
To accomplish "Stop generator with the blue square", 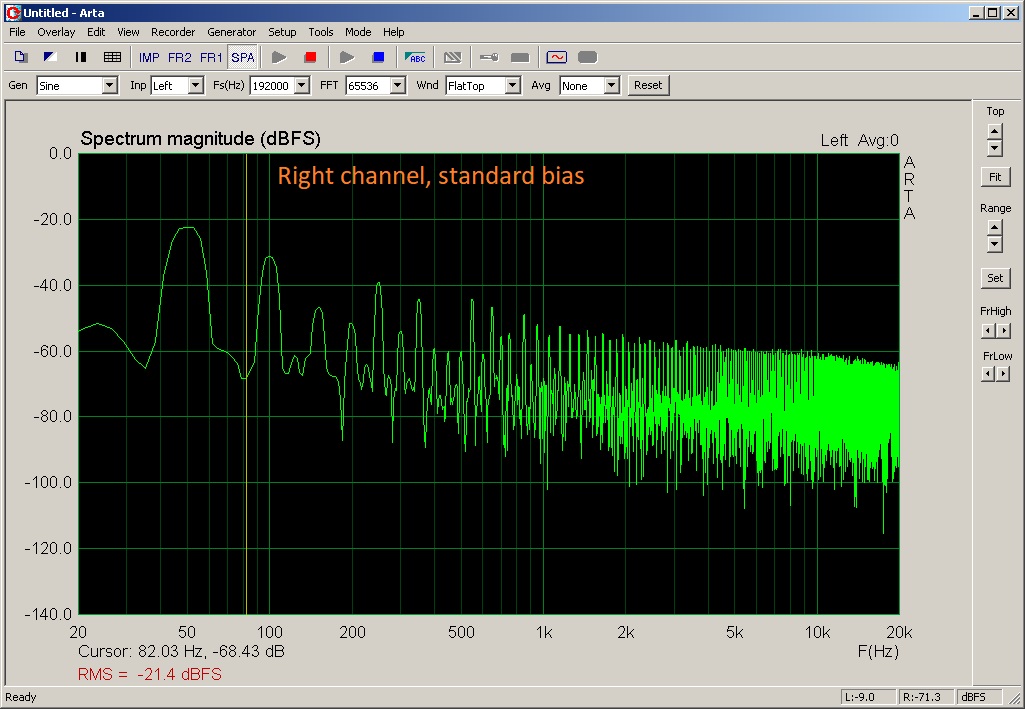I will [378, 58].
